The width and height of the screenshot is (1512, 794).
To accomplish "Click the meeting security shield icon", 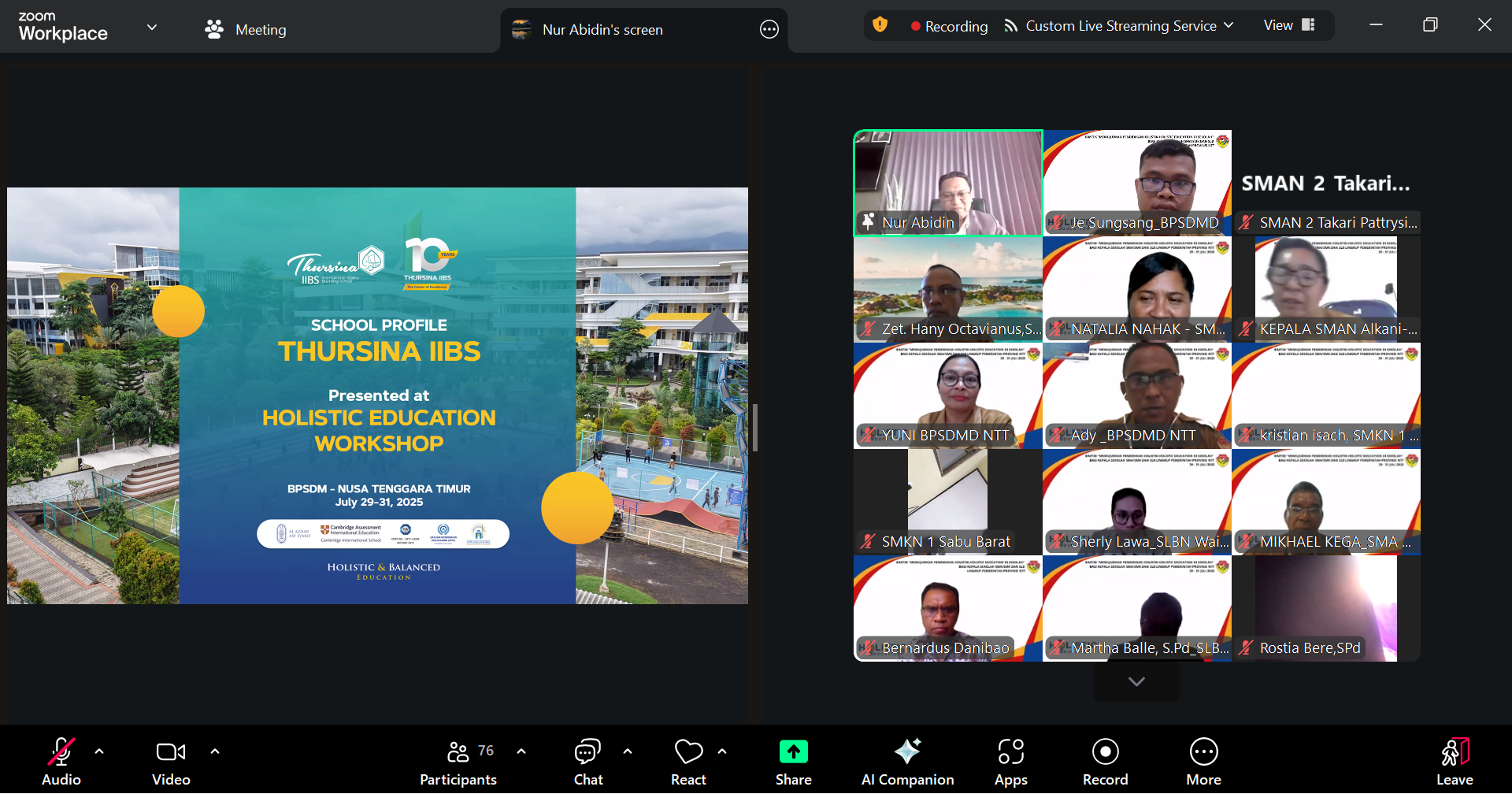I will click(880, 25).
